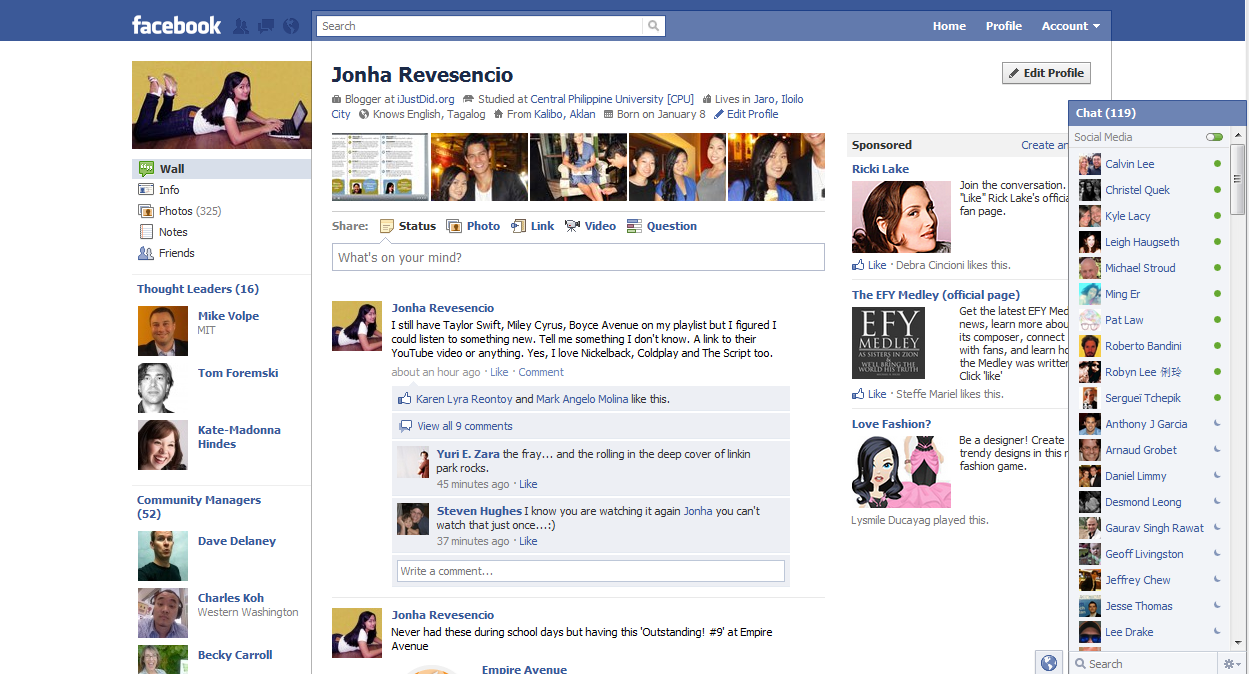
Task: Open the Love Fashion? ad
Action: [891, 424]
